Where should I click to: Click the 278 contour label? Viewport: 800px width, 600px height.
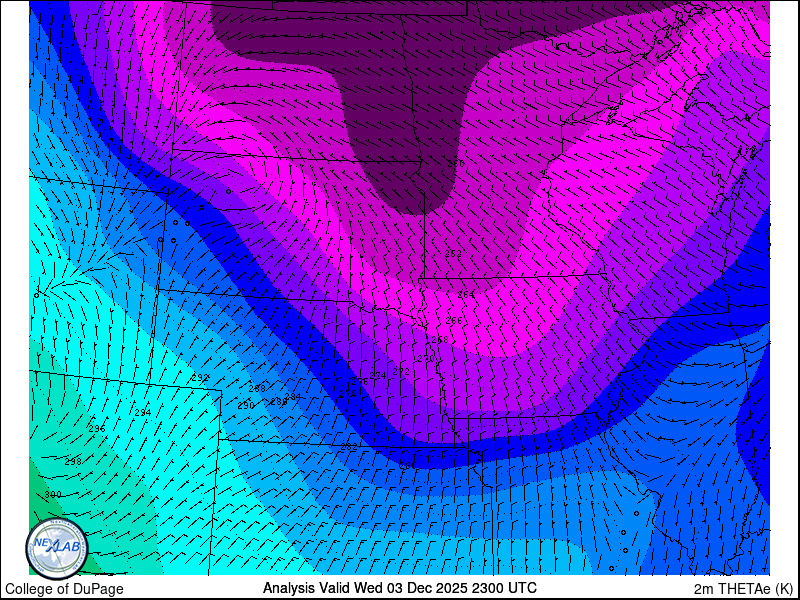348,393
